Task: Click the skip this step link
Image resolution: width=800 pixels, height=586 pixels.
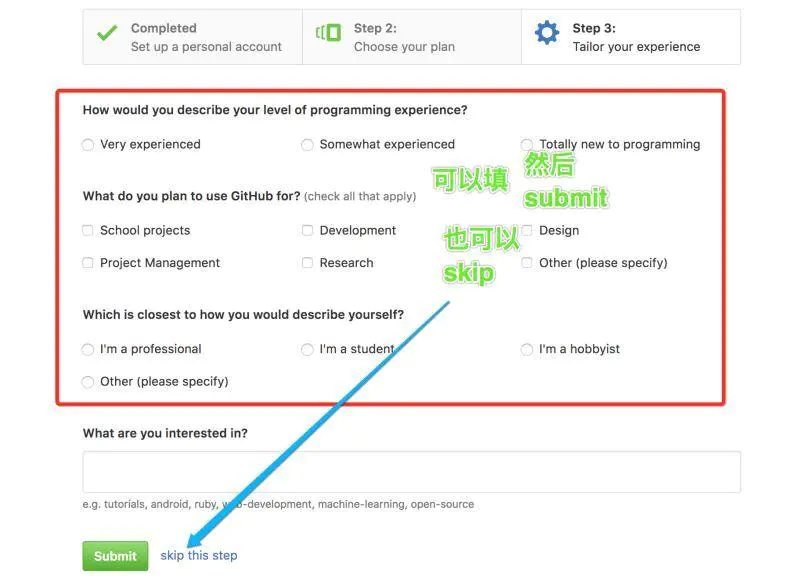Action: click(199, 555)
